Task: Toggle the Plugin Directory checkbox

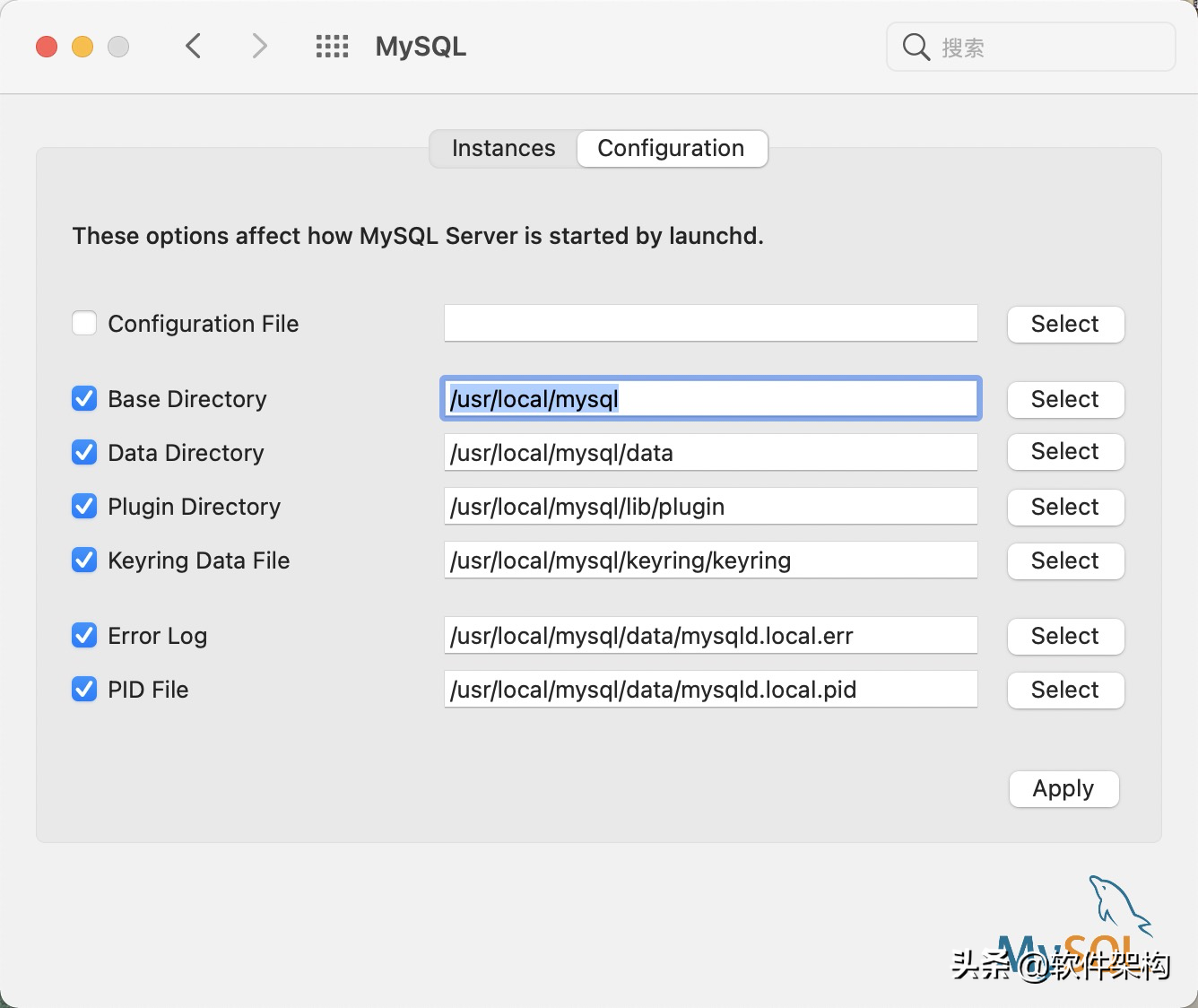Action: pyautogui.click(x=84, y=506)
